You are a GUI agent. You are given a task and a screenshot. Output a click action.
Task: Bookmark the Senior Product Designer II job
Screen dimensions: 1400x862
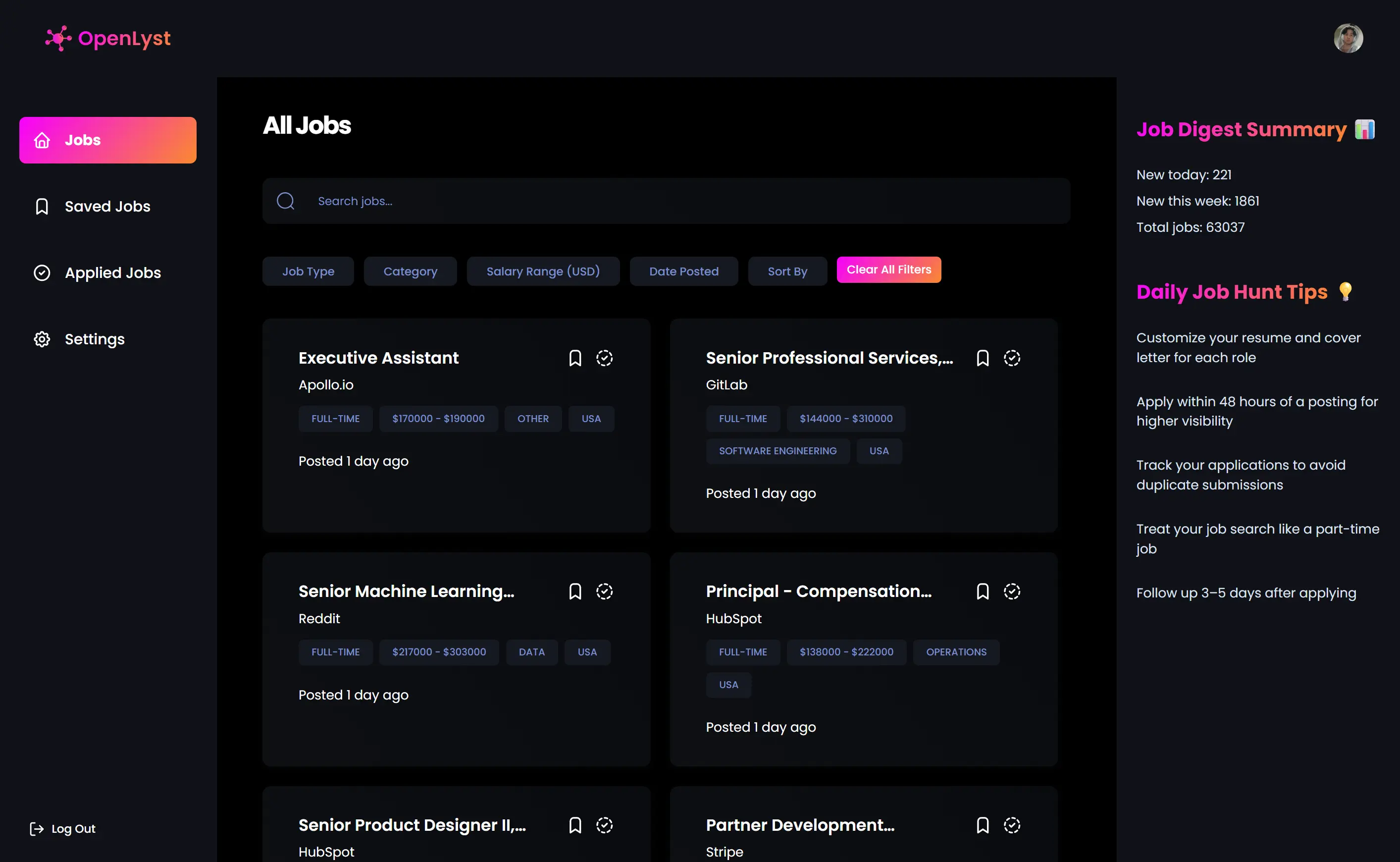[575, 825]
